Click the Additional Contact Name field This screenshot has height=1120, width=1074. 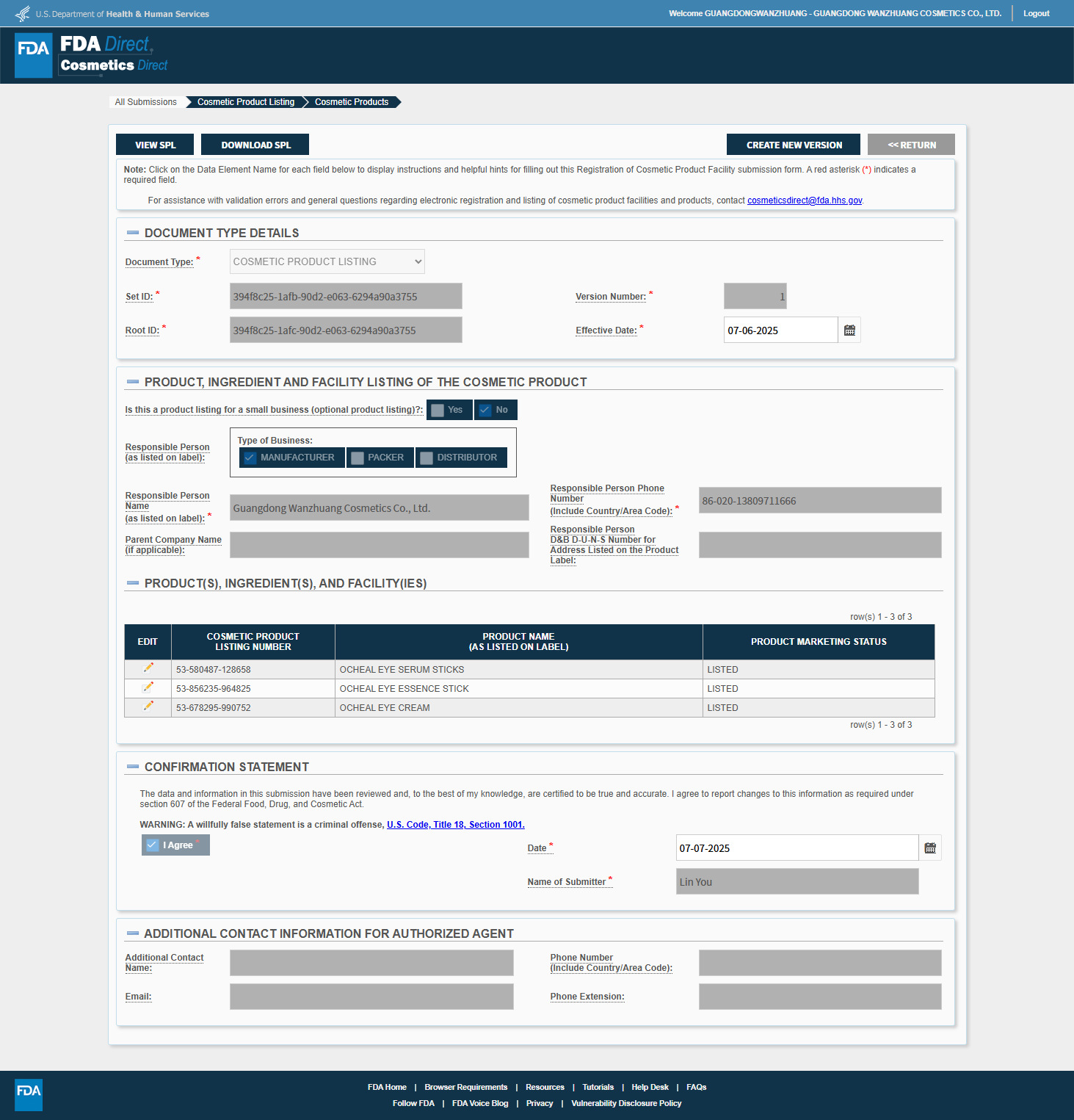371,963
